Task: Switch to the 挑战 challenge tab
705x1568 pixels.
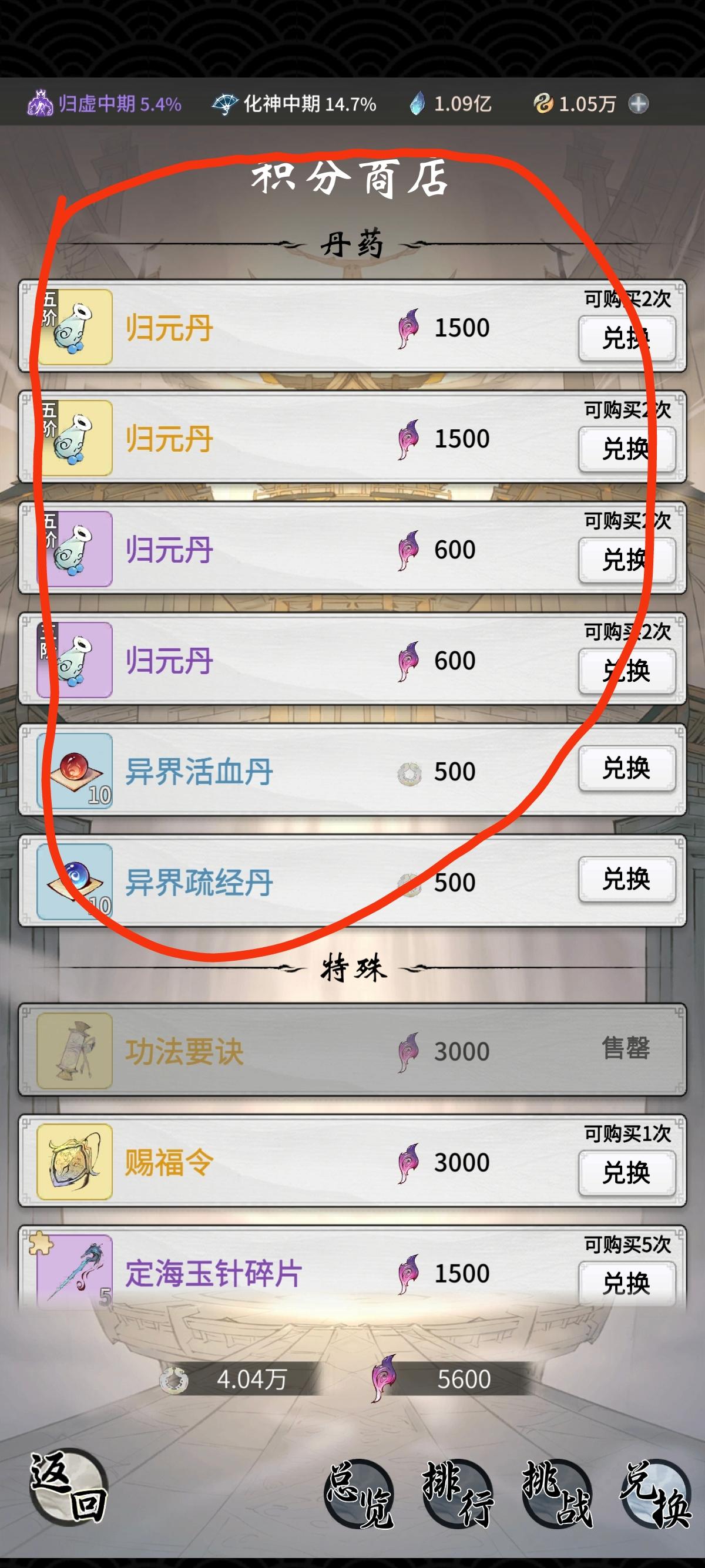Action: pos(556,1495)
